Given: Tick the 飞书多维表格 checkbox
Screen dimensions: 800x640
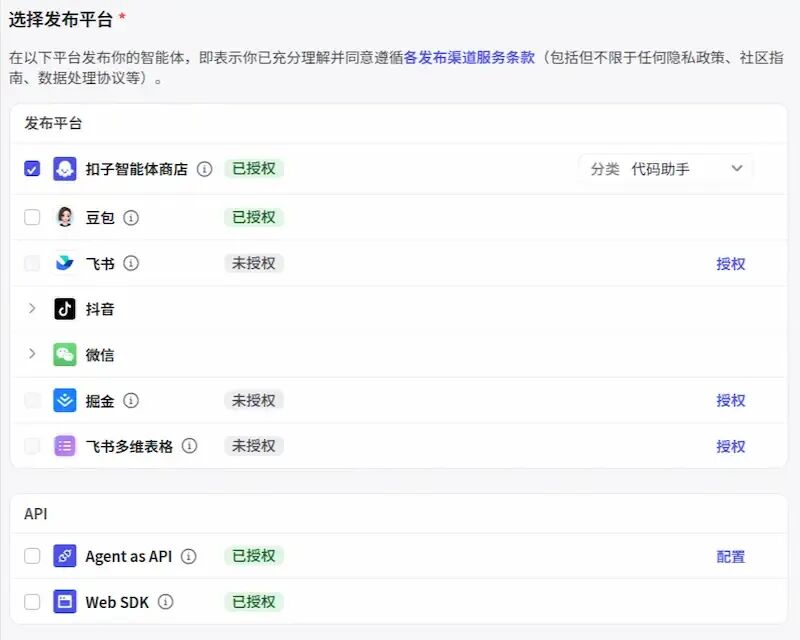Looking at the screenshot, I should coord(32,446).
